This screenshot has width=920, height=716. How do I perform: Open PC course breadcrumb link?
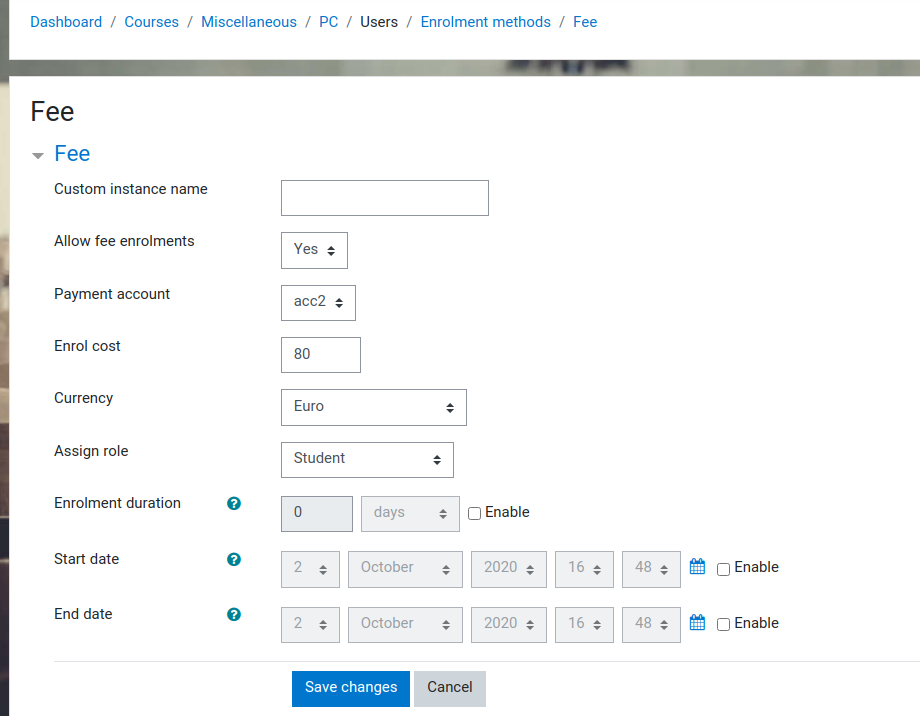tap(329, 22)
